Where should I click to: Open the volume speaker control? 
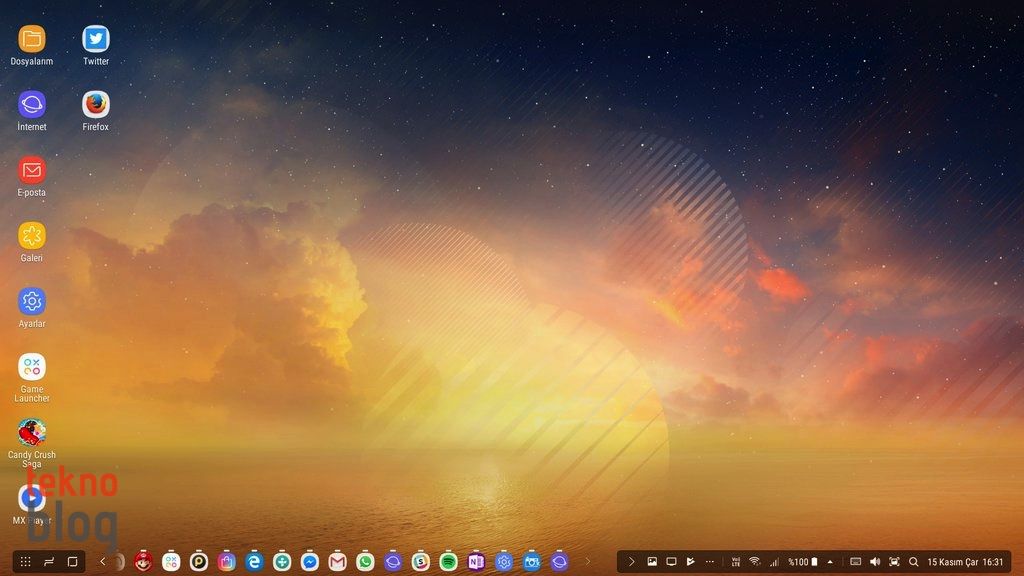[x=875, y=562]
